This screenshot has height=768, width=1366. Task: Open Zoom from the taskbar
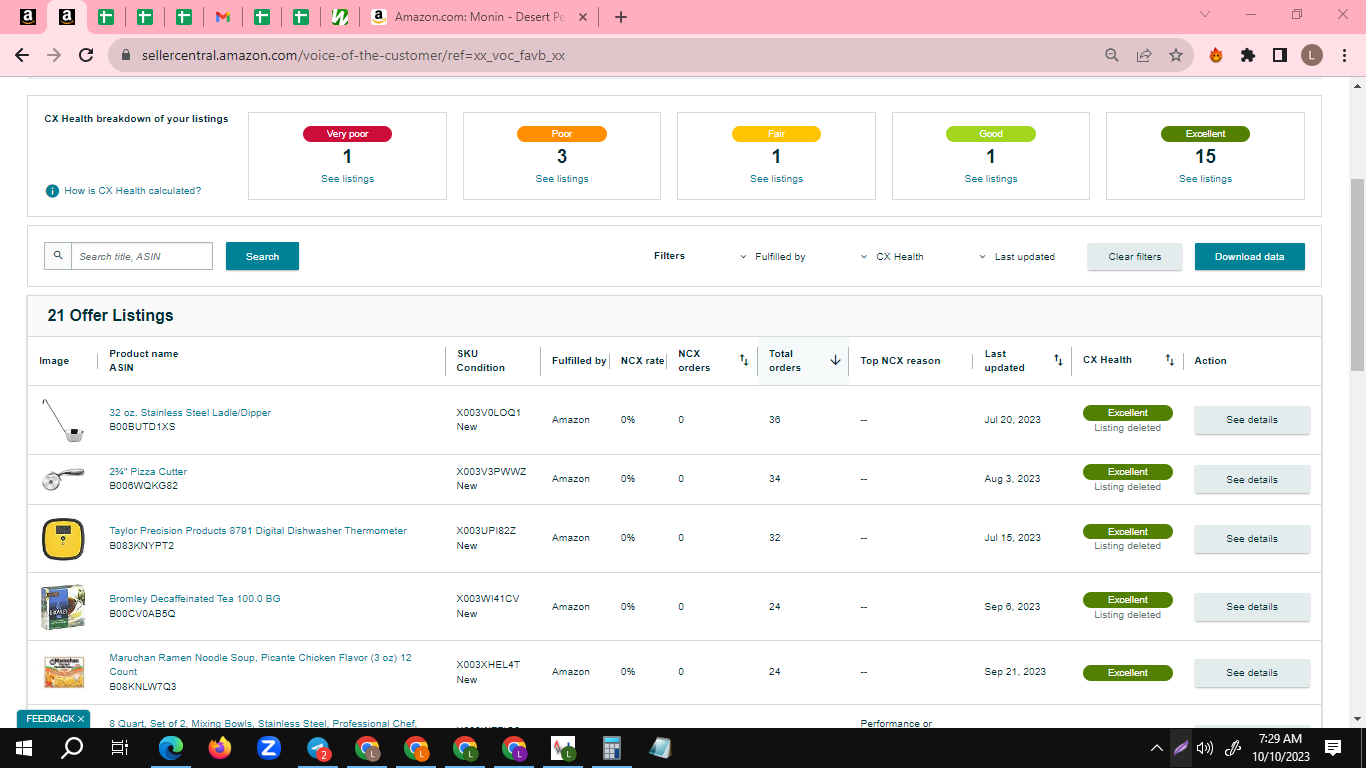tap(269, 747)
